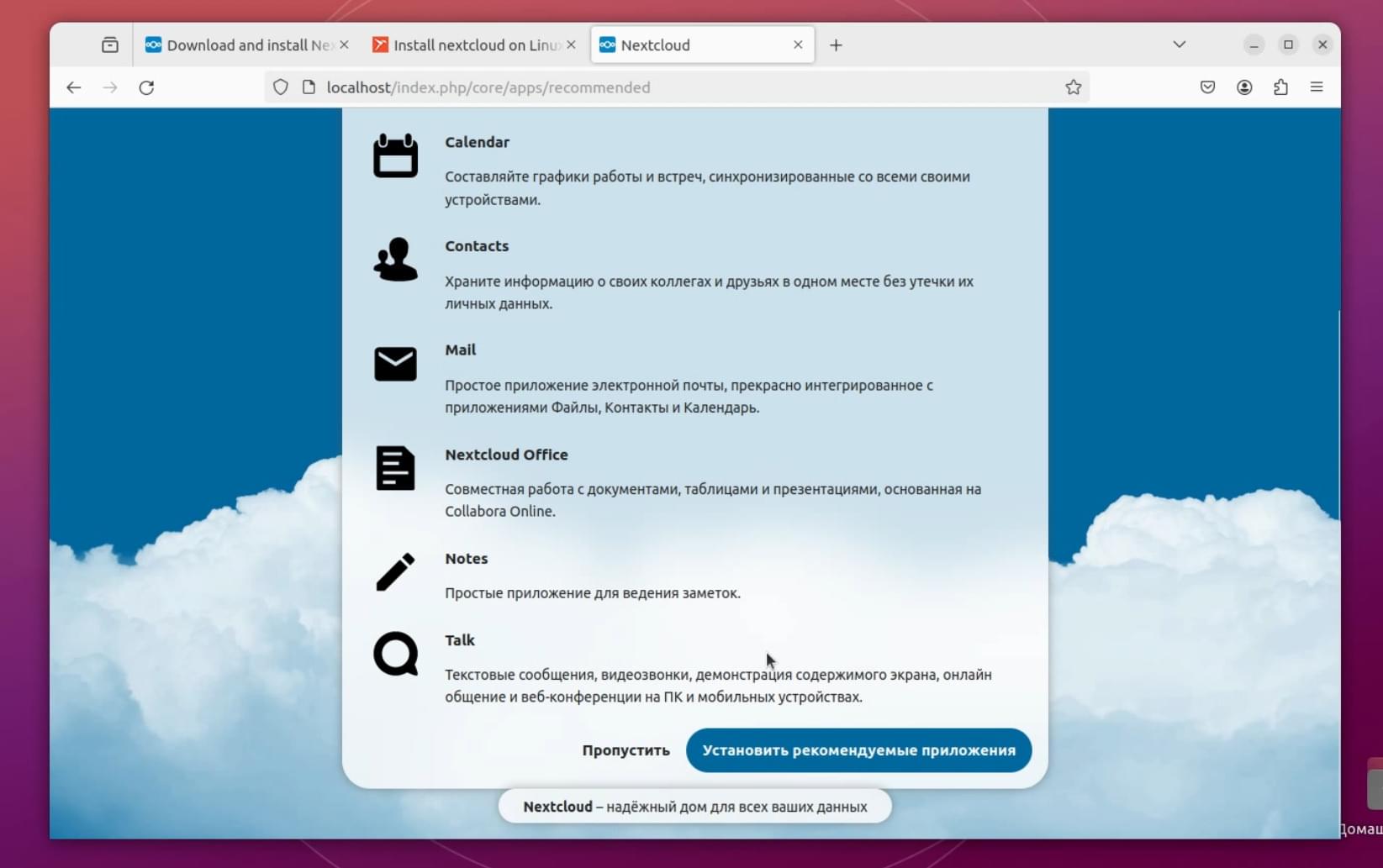
Task: Open the Pocket save icon
Action: 1208,87
